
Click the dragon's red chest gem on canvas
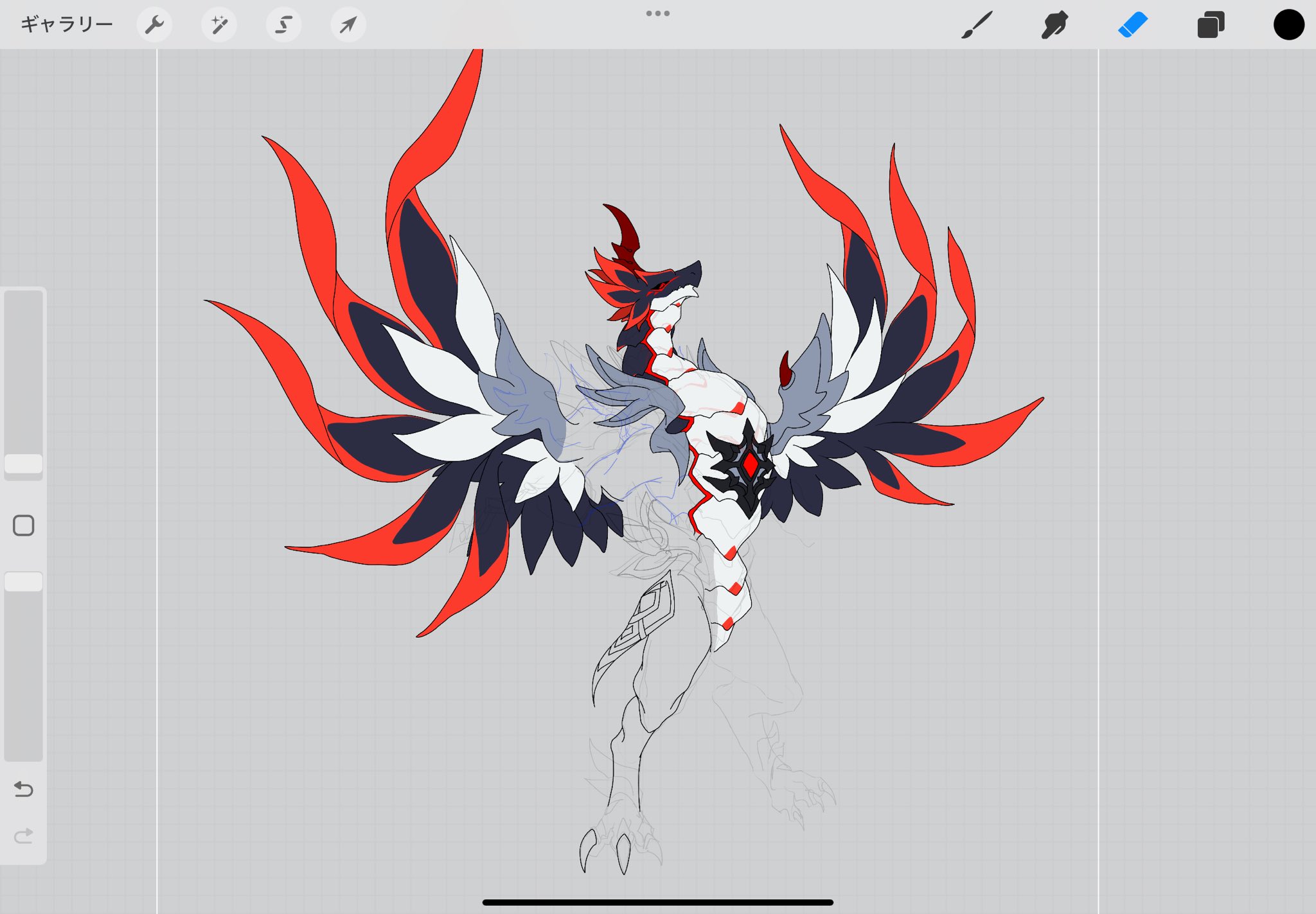tap(750, 464)
